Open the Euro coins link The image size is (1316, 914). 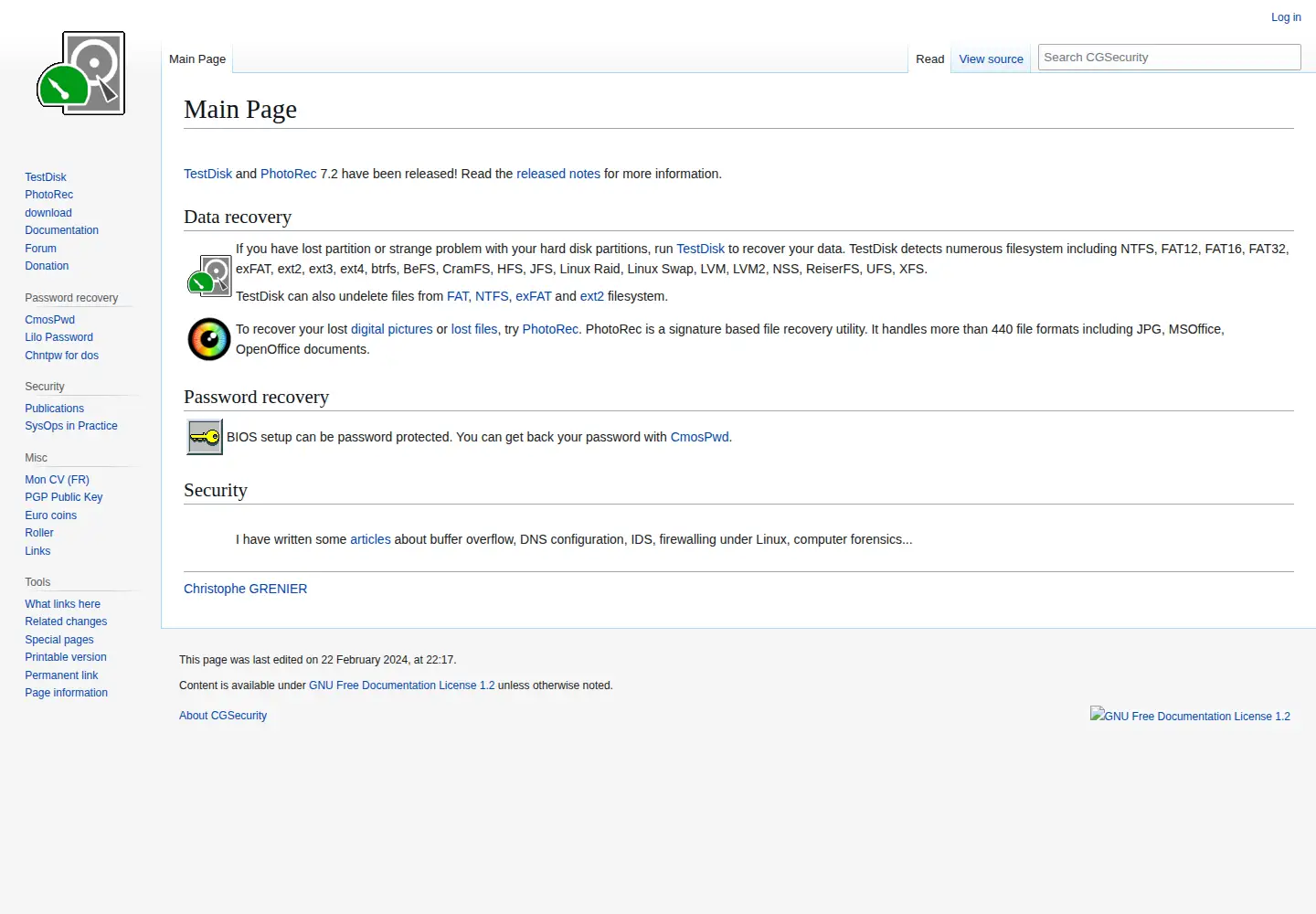click(51, 515)
